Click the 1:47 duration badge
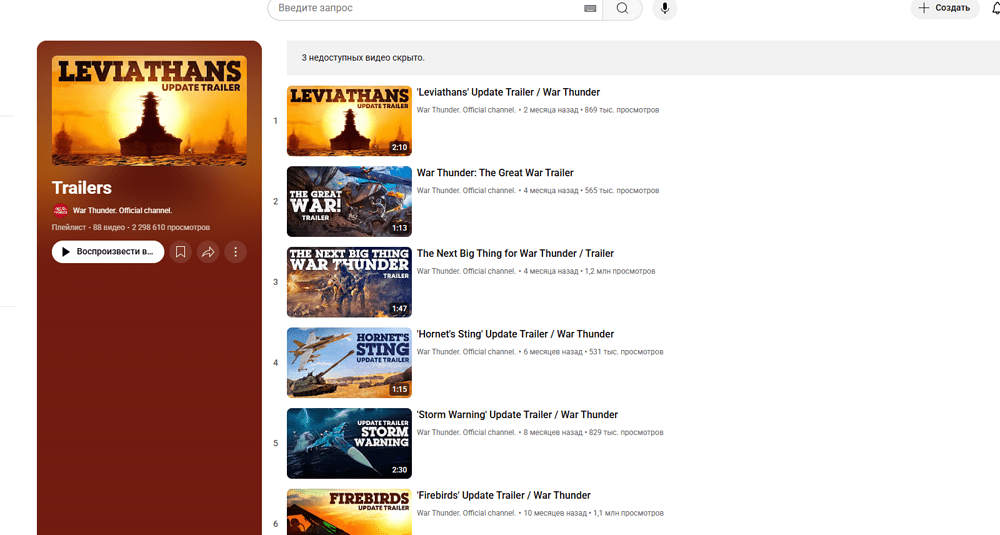The image size is (1000, 535). [x=399, y=309]
